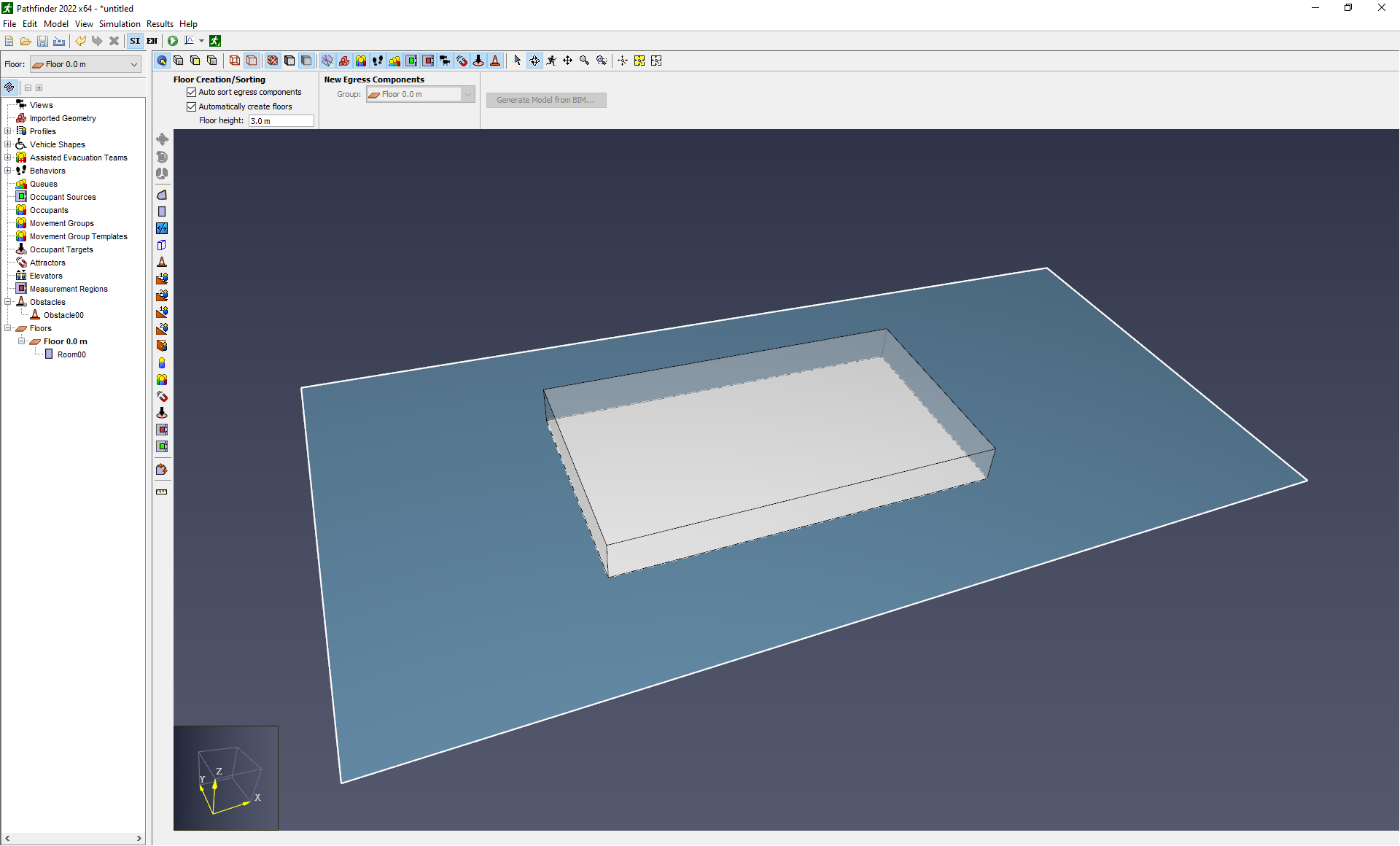This screenshot has width=1400, height=846.
Task: Activate the add single occupant tool
Action: [x=162, y=362]
